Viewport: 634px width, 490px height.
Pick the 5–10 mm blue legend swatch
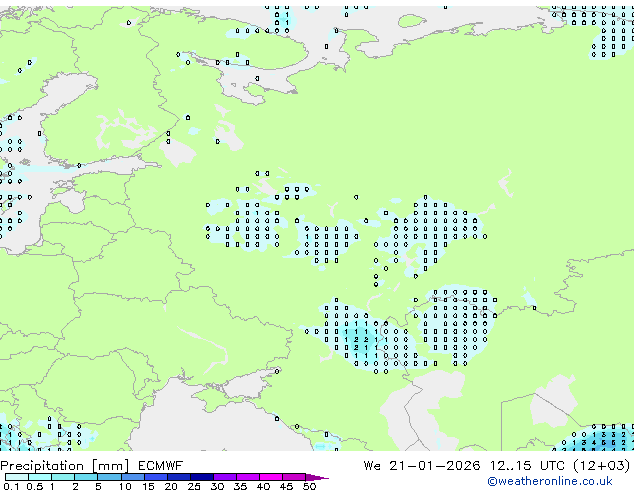110,477
